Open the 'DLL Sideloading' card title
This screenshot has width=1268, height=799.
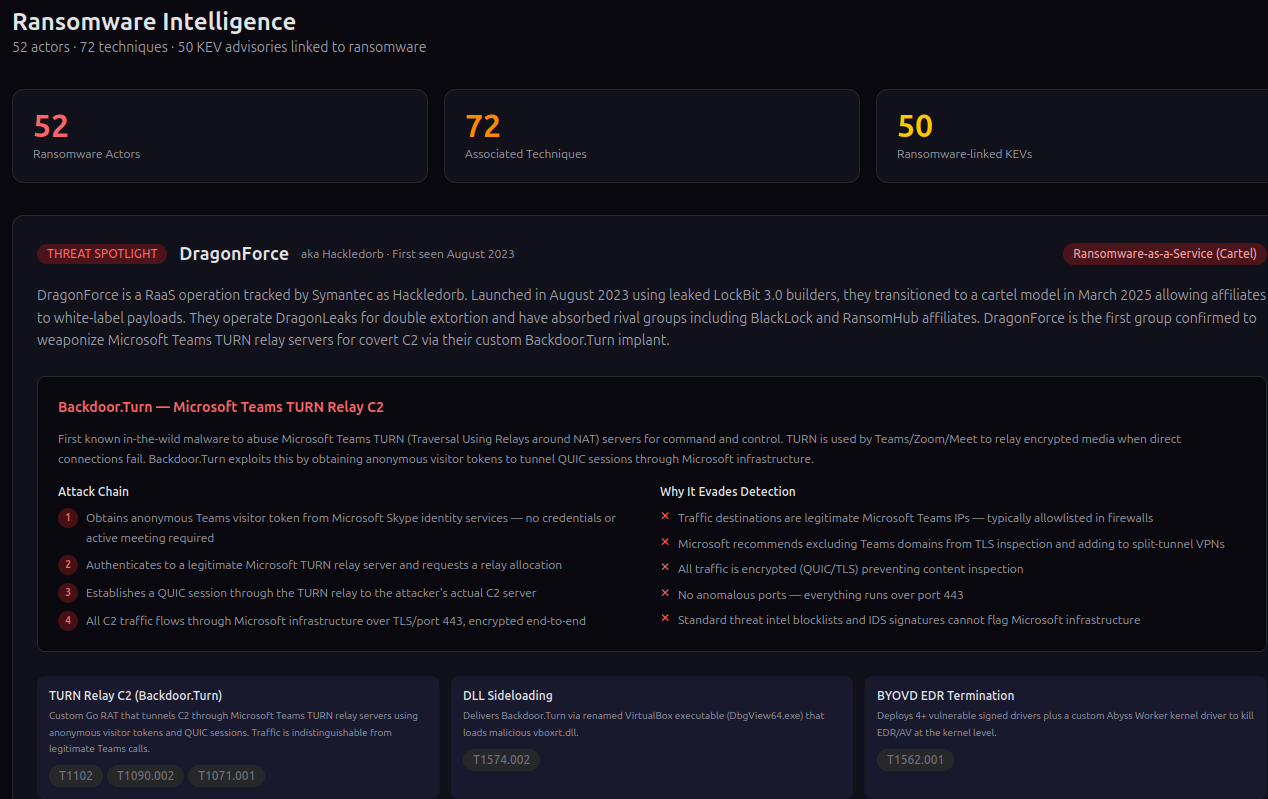508,695
